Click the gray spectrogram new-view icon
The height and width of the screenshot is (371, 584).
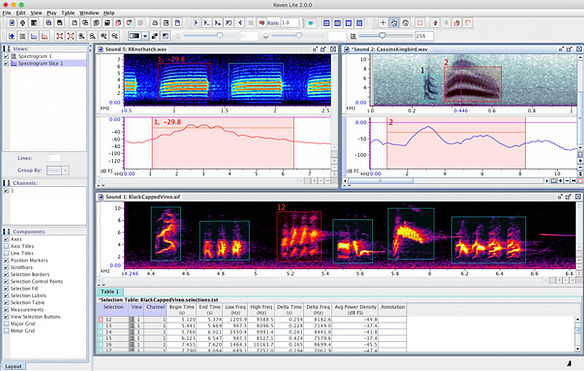tap(23, 36)
